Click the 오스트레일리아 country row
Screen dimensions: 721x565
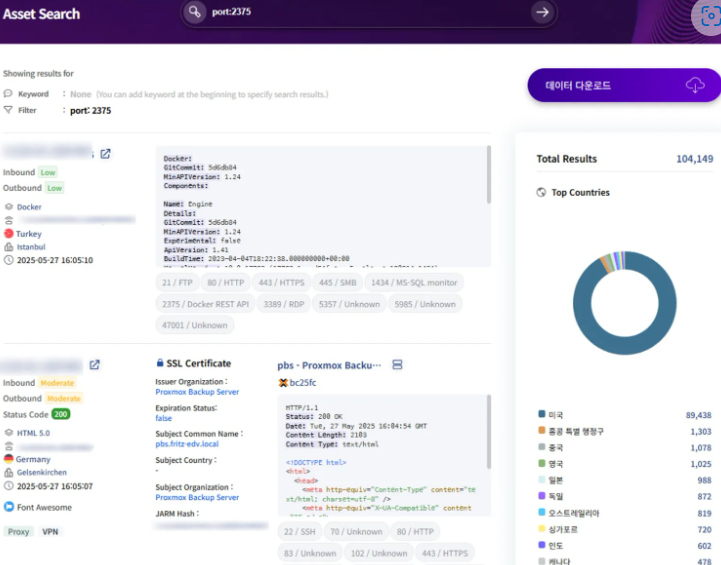pyautogui.click(x=624, y=513)
